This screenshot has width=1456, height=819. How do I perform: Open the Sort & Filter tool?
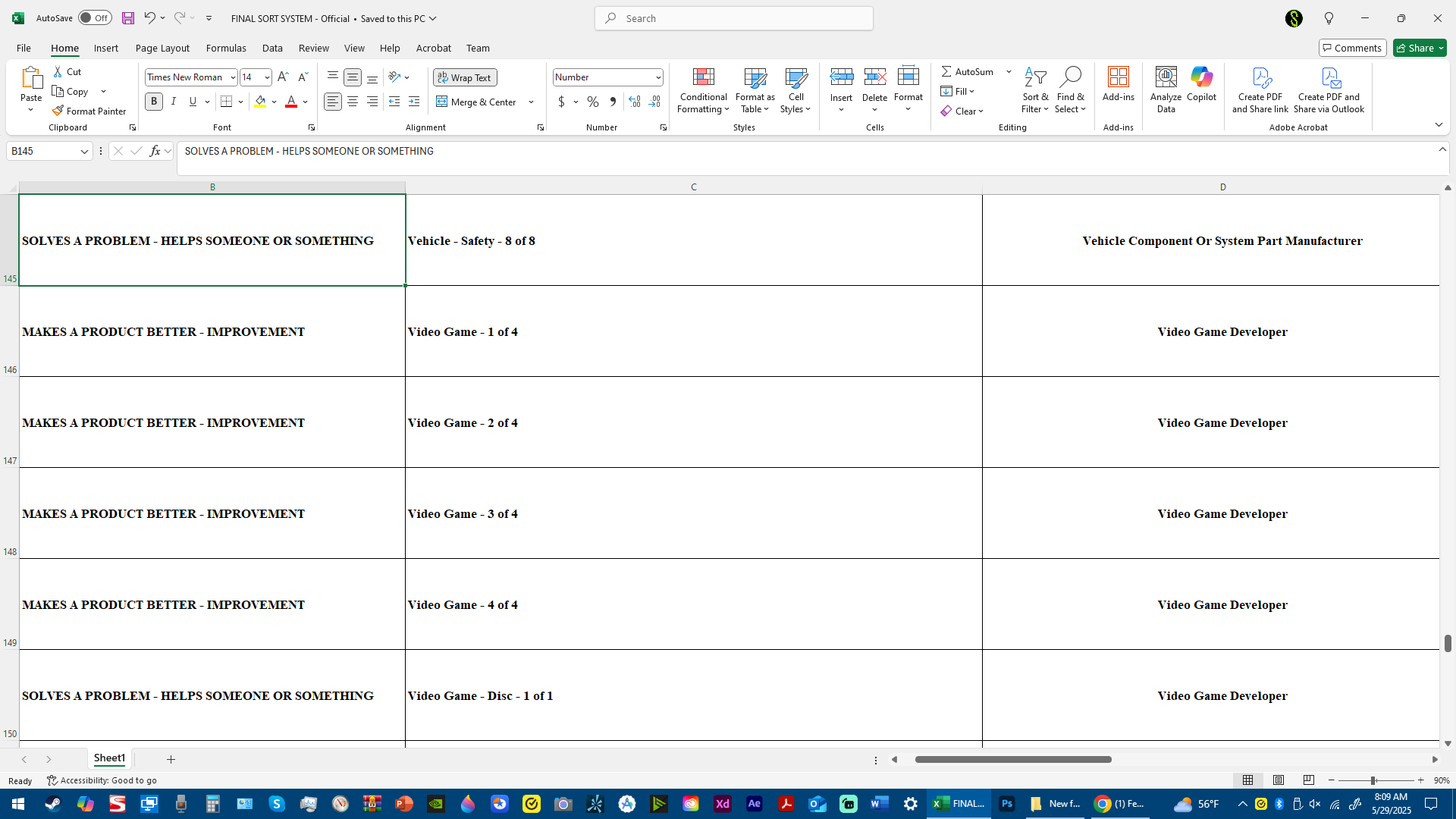[1034, 89]
